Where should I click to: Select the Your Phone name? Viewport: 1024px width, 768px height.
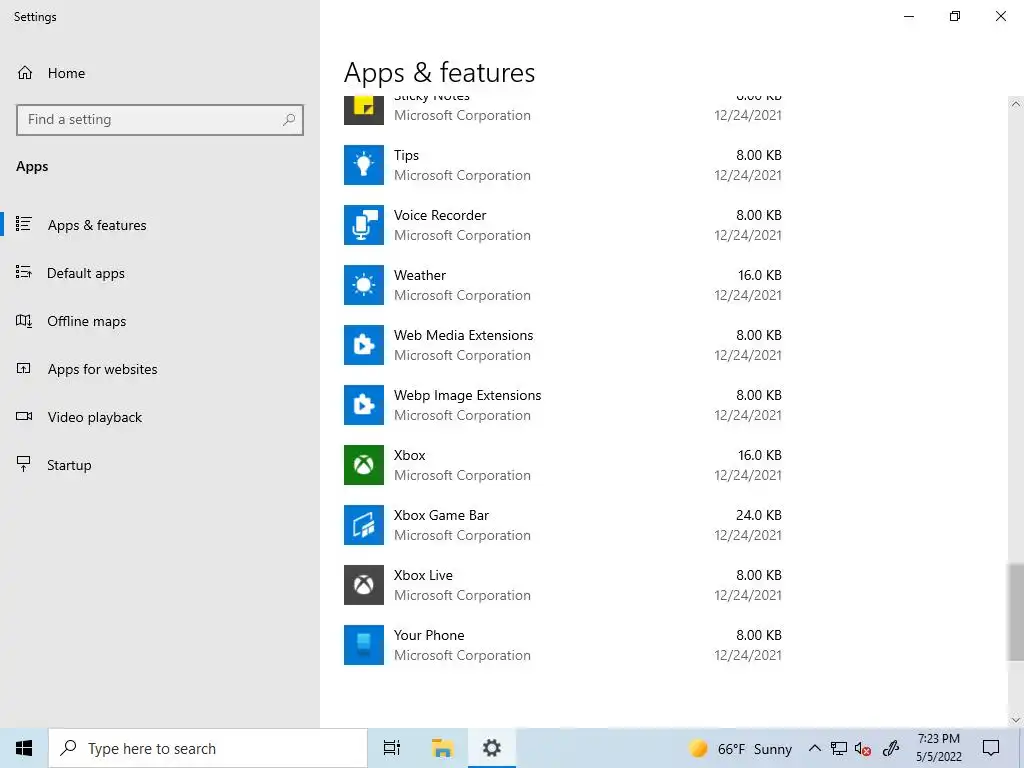(429, 635)
